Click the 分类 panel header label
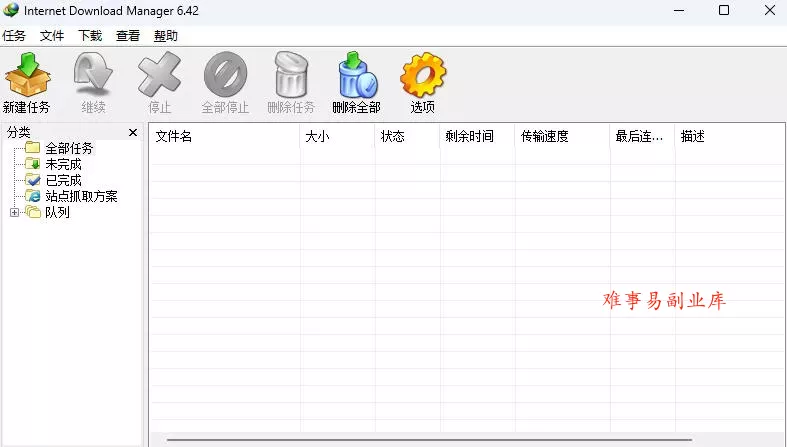 pyautogui.click(x=19, y=132)
